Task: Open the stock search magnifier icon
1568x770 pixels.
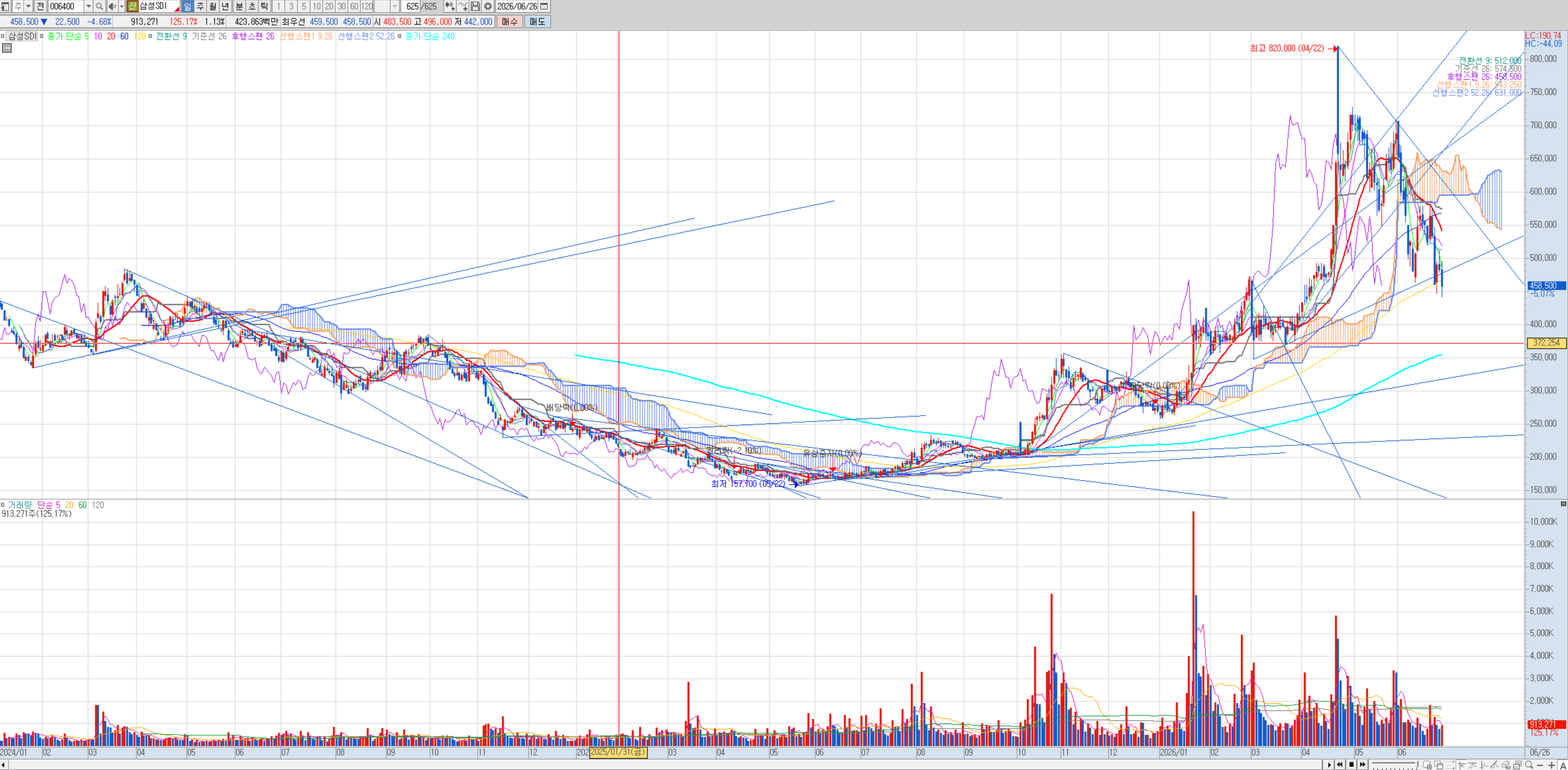Action: pos(99,6)
